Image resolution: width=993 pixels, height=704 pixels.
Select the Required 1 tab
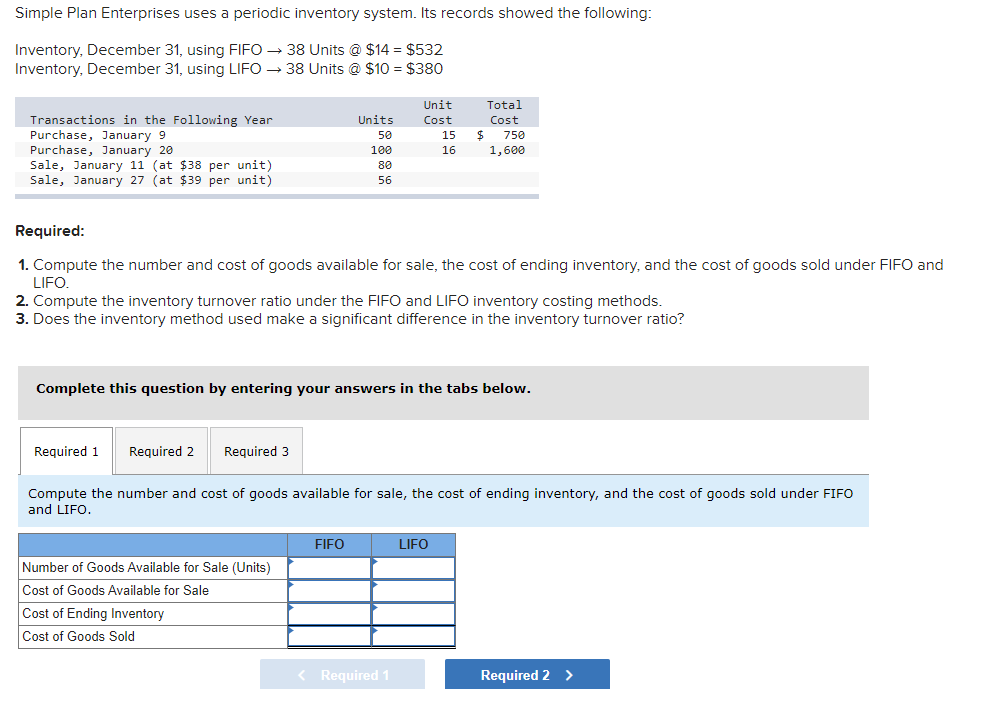click(66, 451)
